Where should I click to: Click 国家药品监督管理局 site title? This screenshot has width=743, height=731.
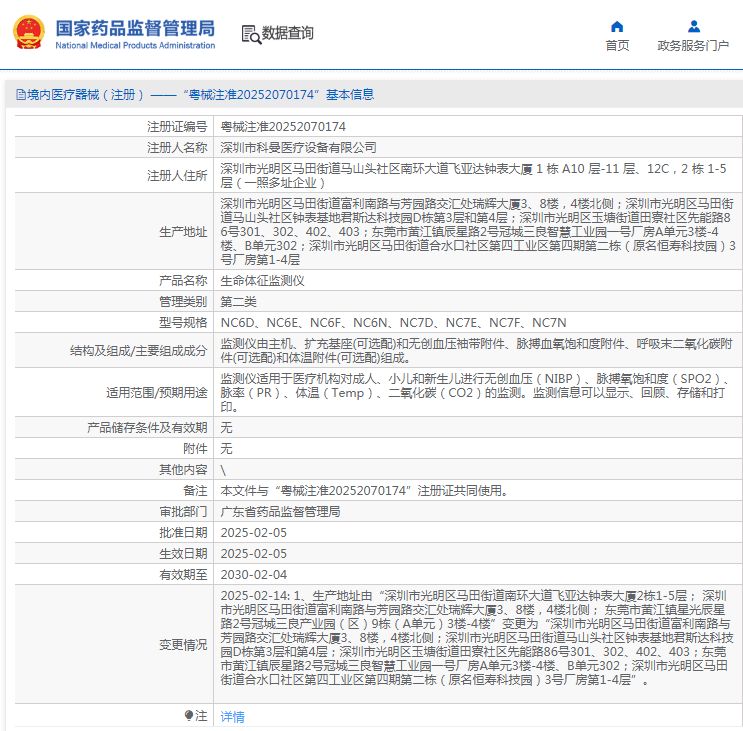point(135,28)
